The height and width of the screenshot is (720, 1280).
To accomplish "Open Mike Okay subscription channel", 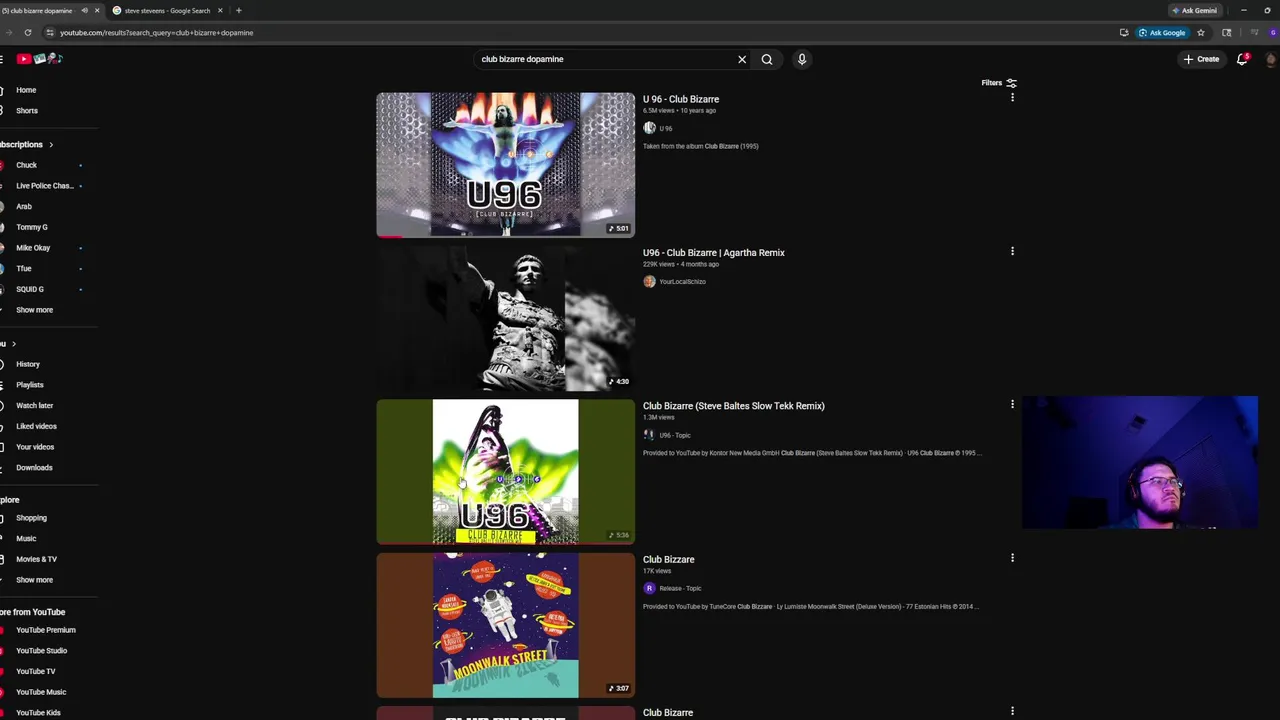I will click(33, 248).
